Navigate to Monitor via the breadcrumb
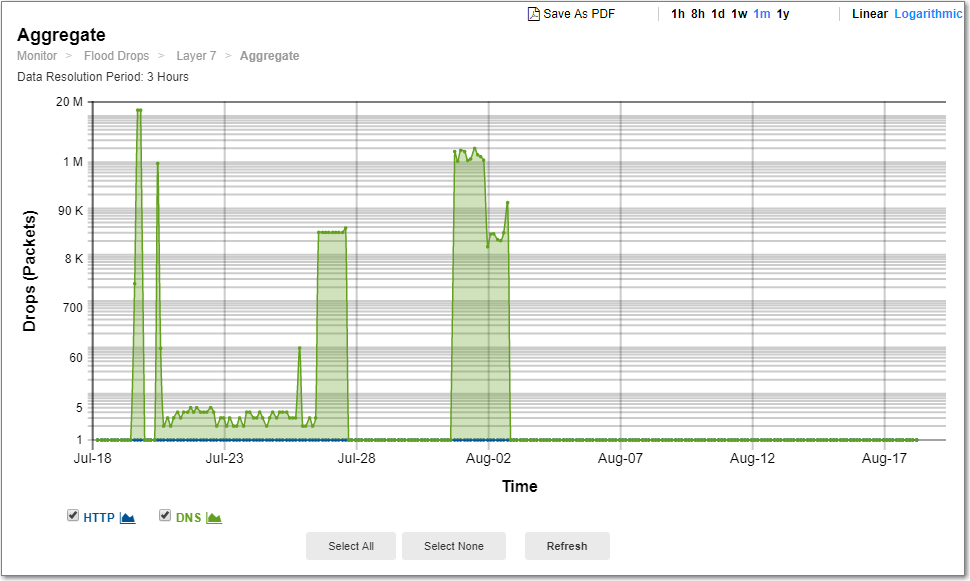Viewport: 970px width, 581px height. (x=36, y=56)
